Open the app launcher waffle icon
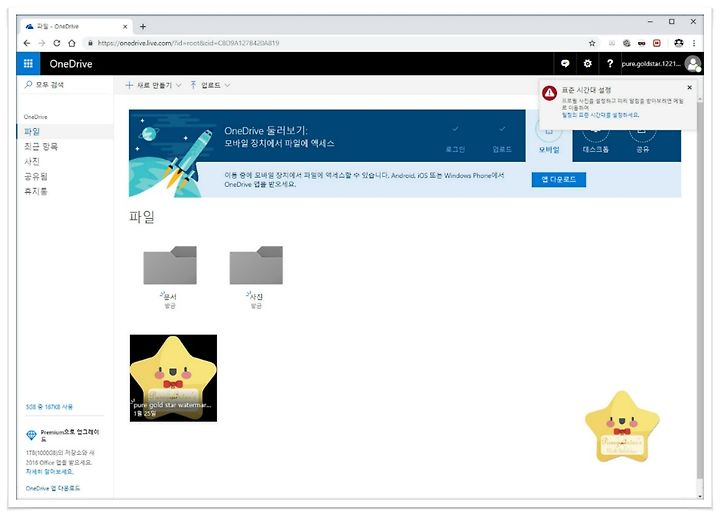 (x=28, y=63)
